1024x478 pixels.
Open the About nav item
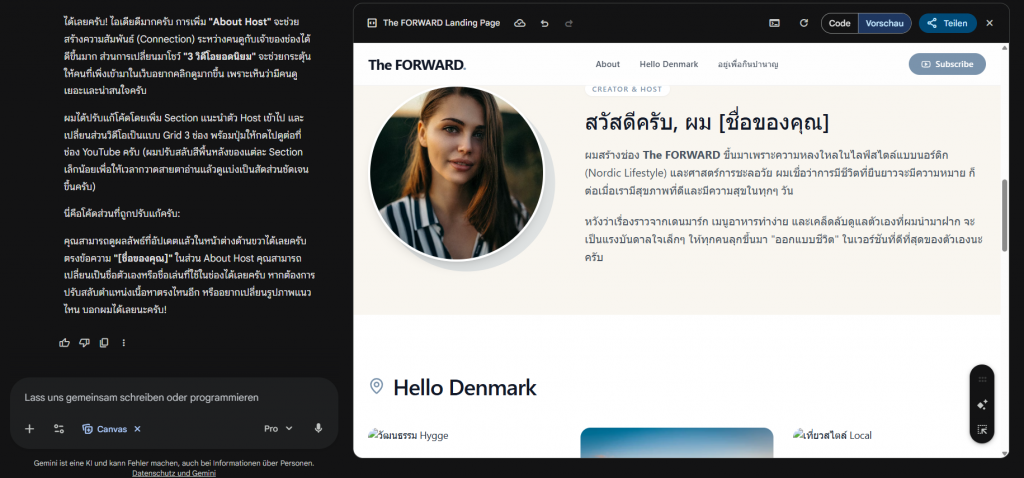pos(607,64)
